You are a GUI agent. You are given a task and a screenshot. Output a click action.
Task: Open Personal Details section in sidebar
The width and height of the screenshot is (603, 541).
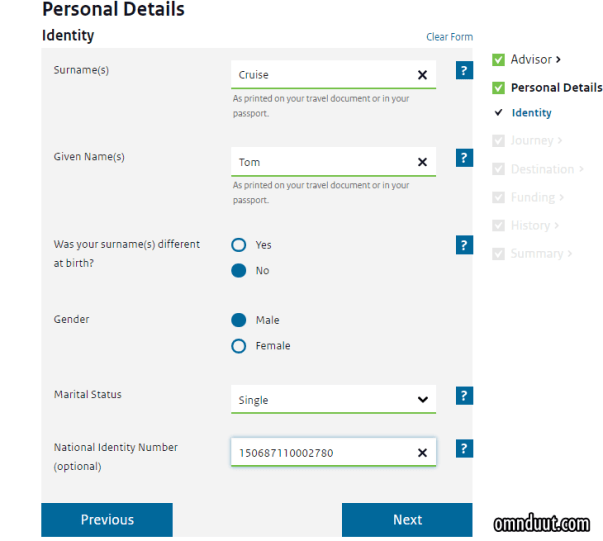tap(556, 88)
